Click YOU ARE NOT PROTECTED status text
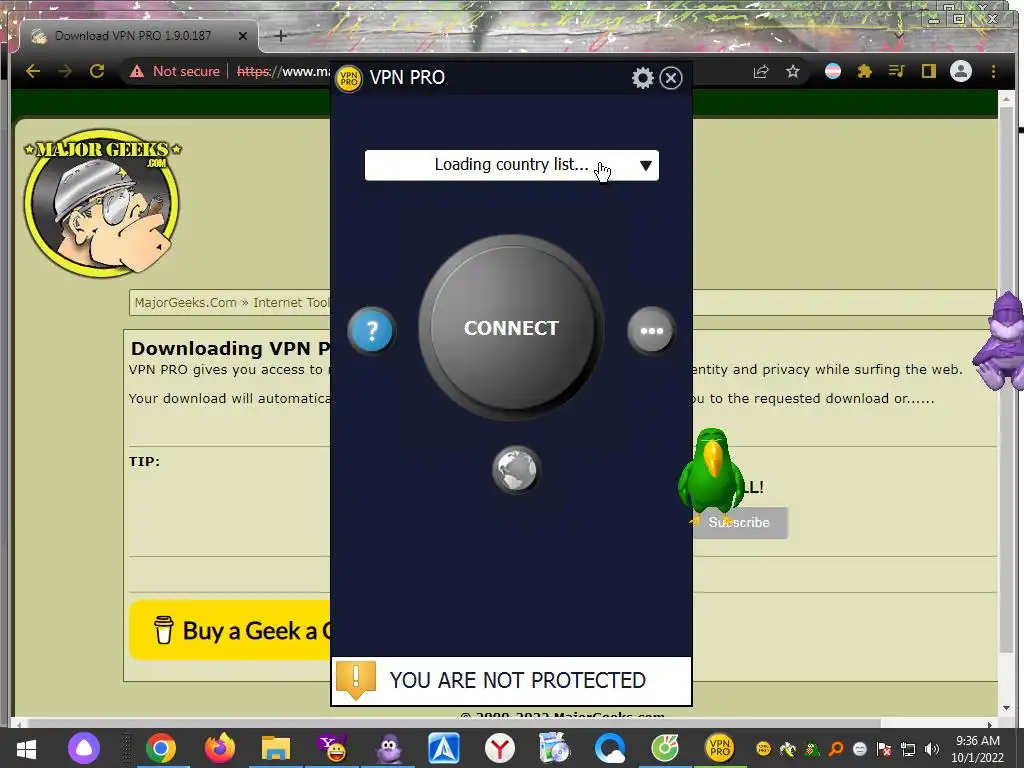1024x768 pixels. 517,680
